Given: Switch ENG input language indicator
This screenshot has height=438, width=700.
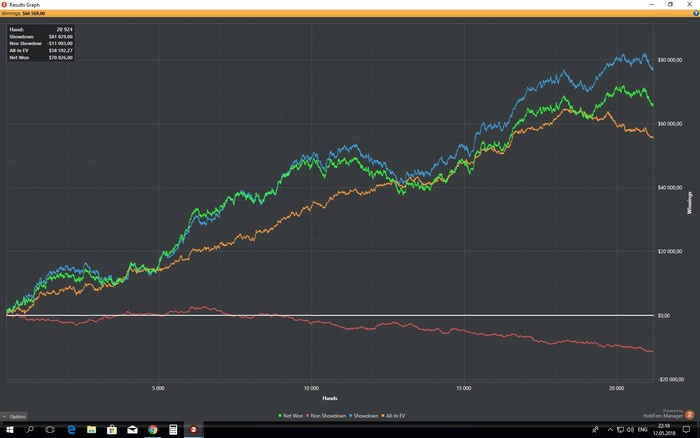Looking at the screenshot, I should [x=642, y=430].
